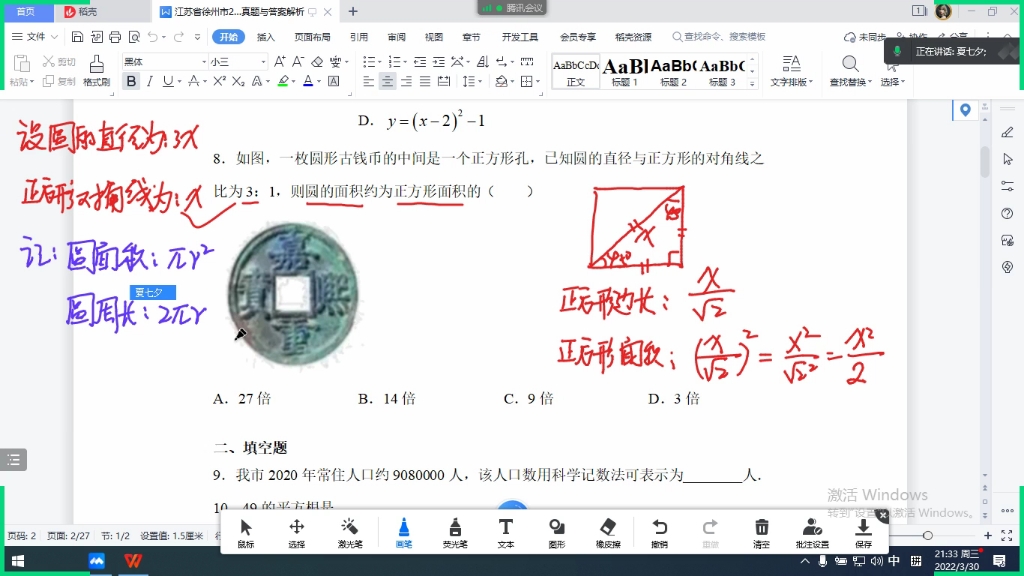Toggle bold formatting on selected text

(132, 80)
